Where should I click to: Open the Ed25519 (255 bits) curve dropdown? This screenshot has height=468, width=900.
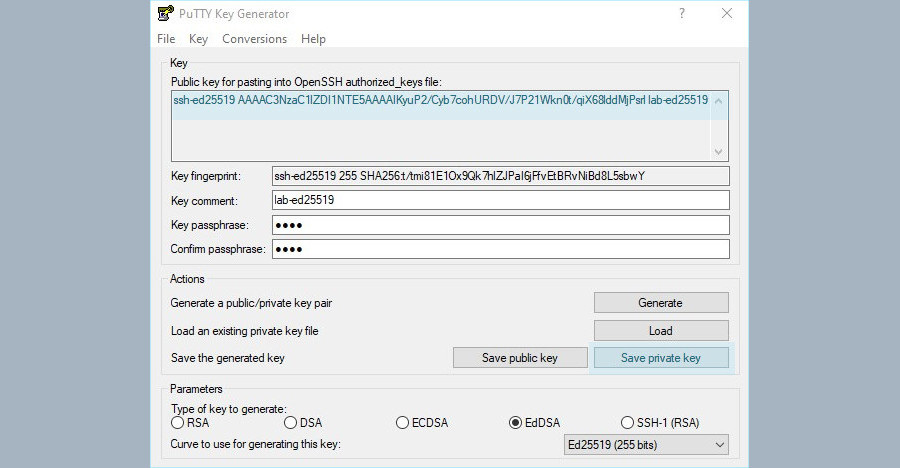(x=646, y=444)
